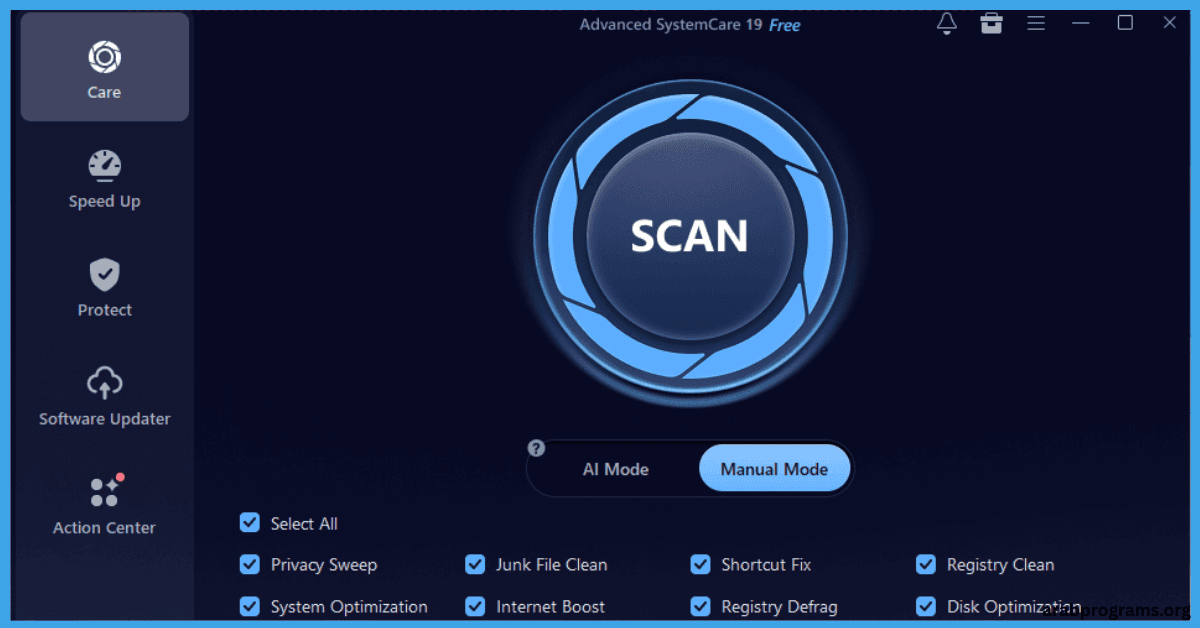Screen dimensions: 1200x628
Task: Uncheck the System Optimization checkbox
Action: point(250,606)
